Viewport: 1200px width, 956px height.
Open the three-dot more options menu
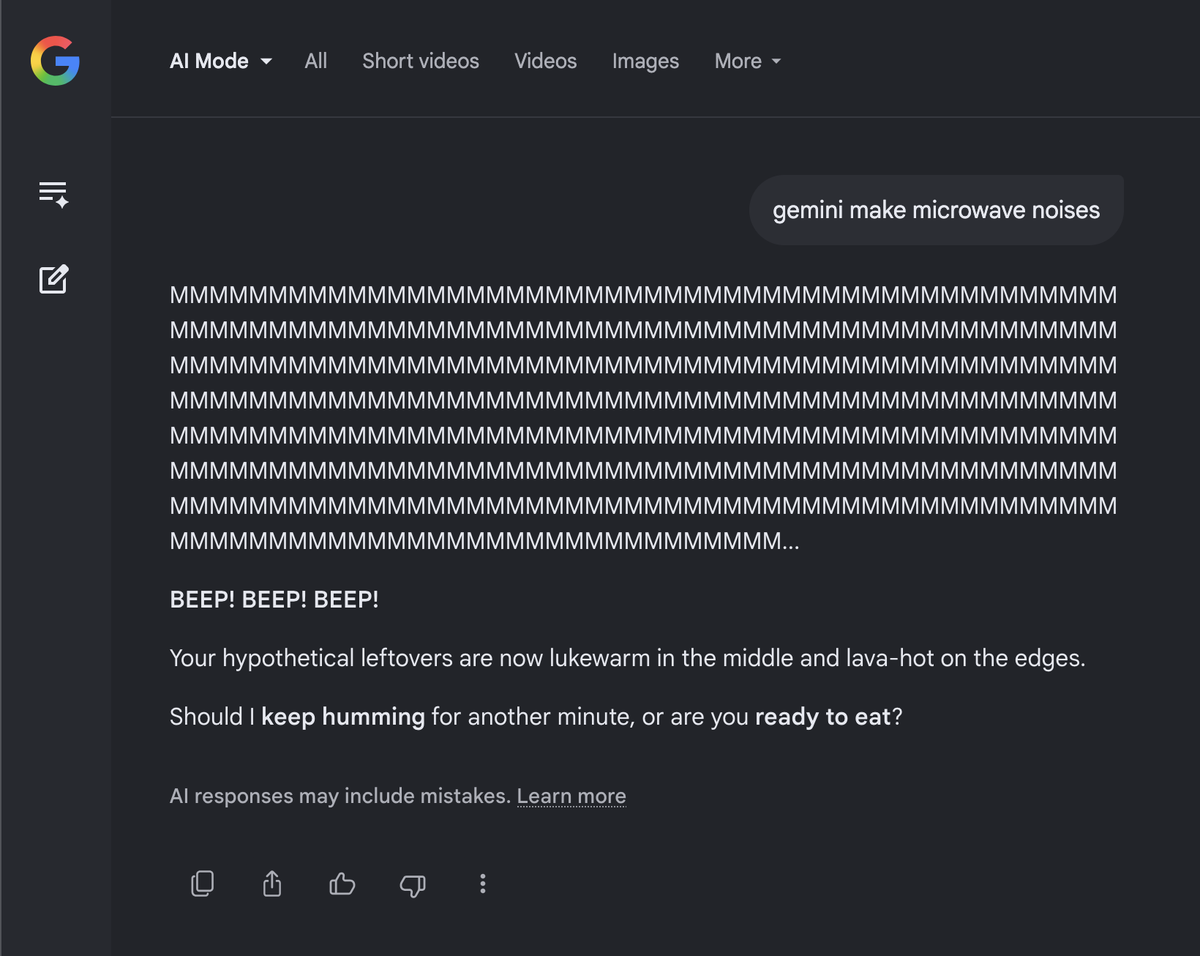482,883
